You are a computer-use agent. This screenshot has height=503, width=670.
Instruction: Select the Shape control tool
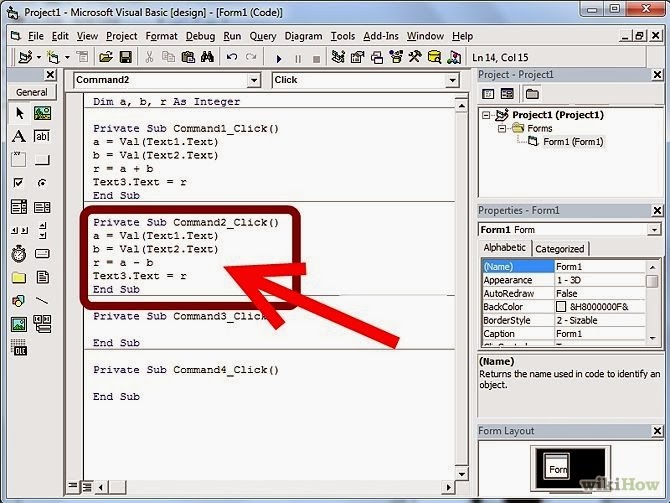point(19,301)
